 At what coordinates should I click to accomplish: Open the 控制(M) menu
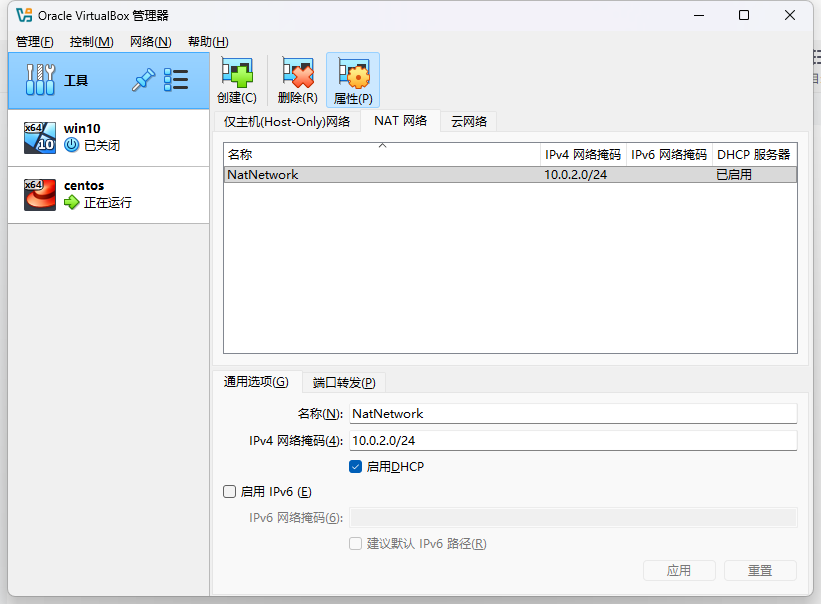[92, 41]
